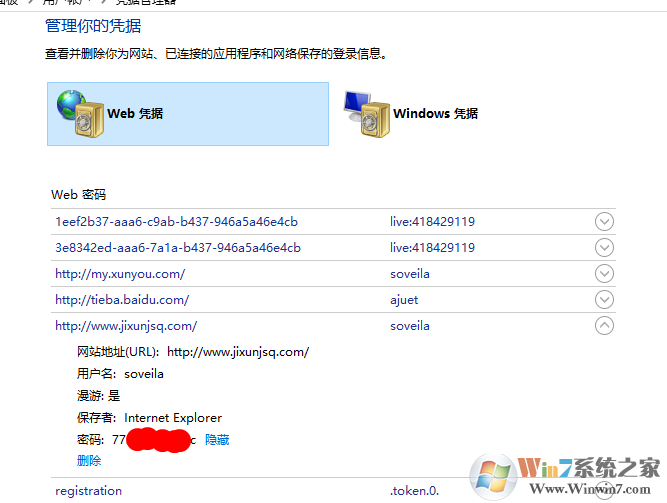
Task: Select 3e8342ed-aaa6-7a1a-b437-946a5a46e4cb entry
Action: (178, 248)
